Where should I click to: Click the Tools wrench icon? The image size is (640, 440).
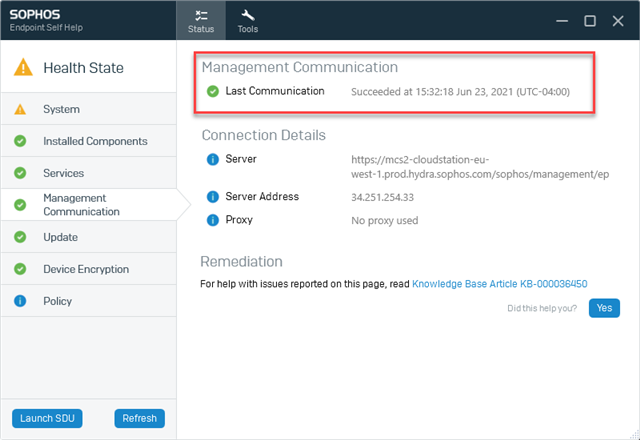248,15
